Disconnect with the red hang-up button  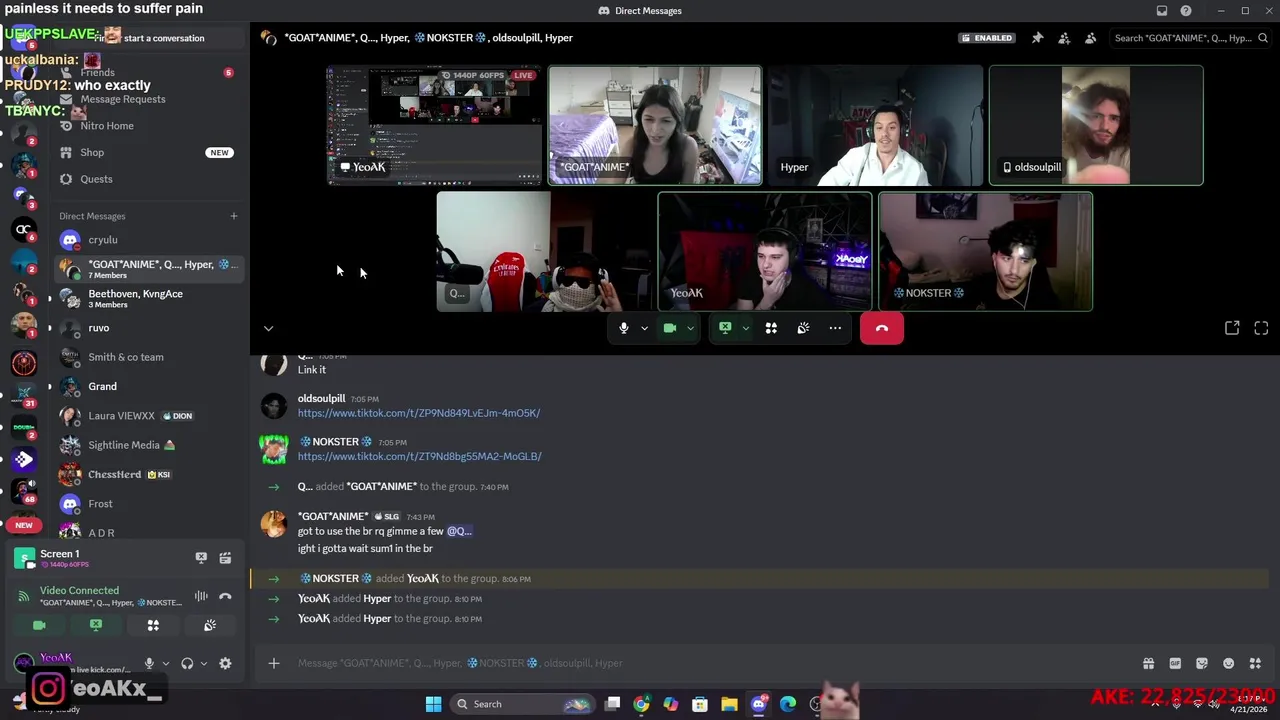coord(882,328)
